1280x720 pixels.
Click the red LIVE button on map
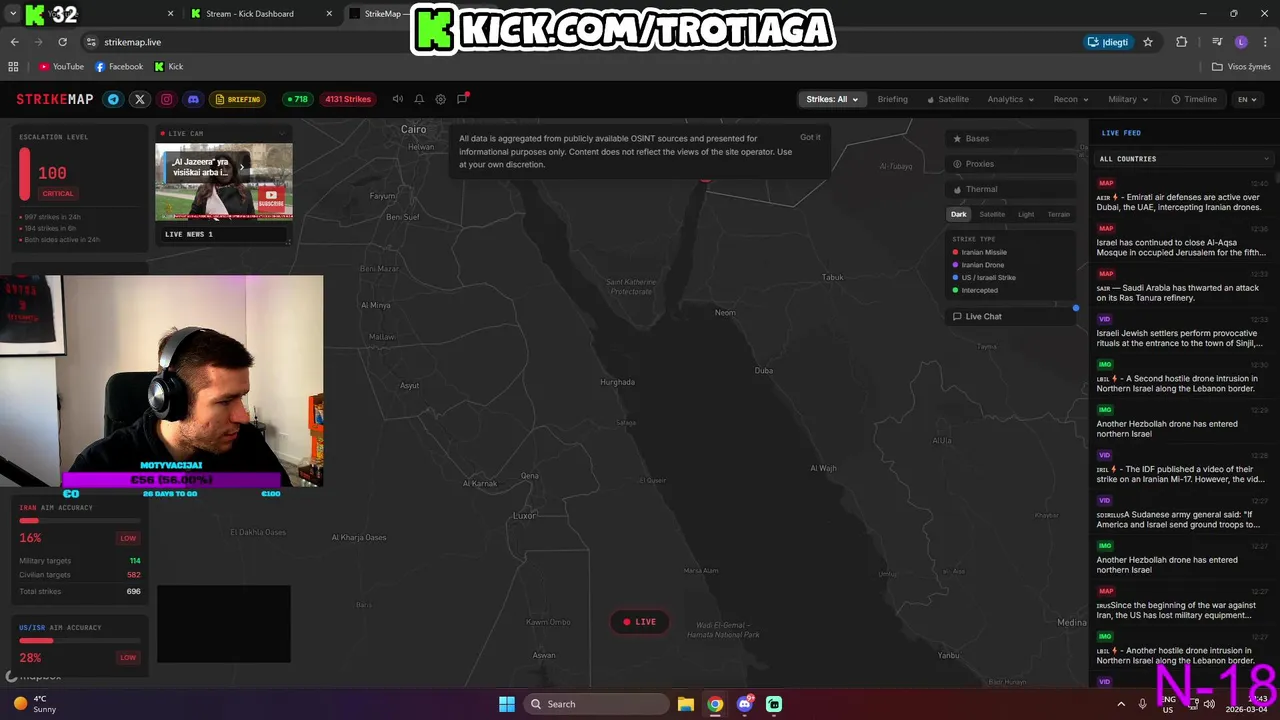pyautogui.click(x=640, y=622)
